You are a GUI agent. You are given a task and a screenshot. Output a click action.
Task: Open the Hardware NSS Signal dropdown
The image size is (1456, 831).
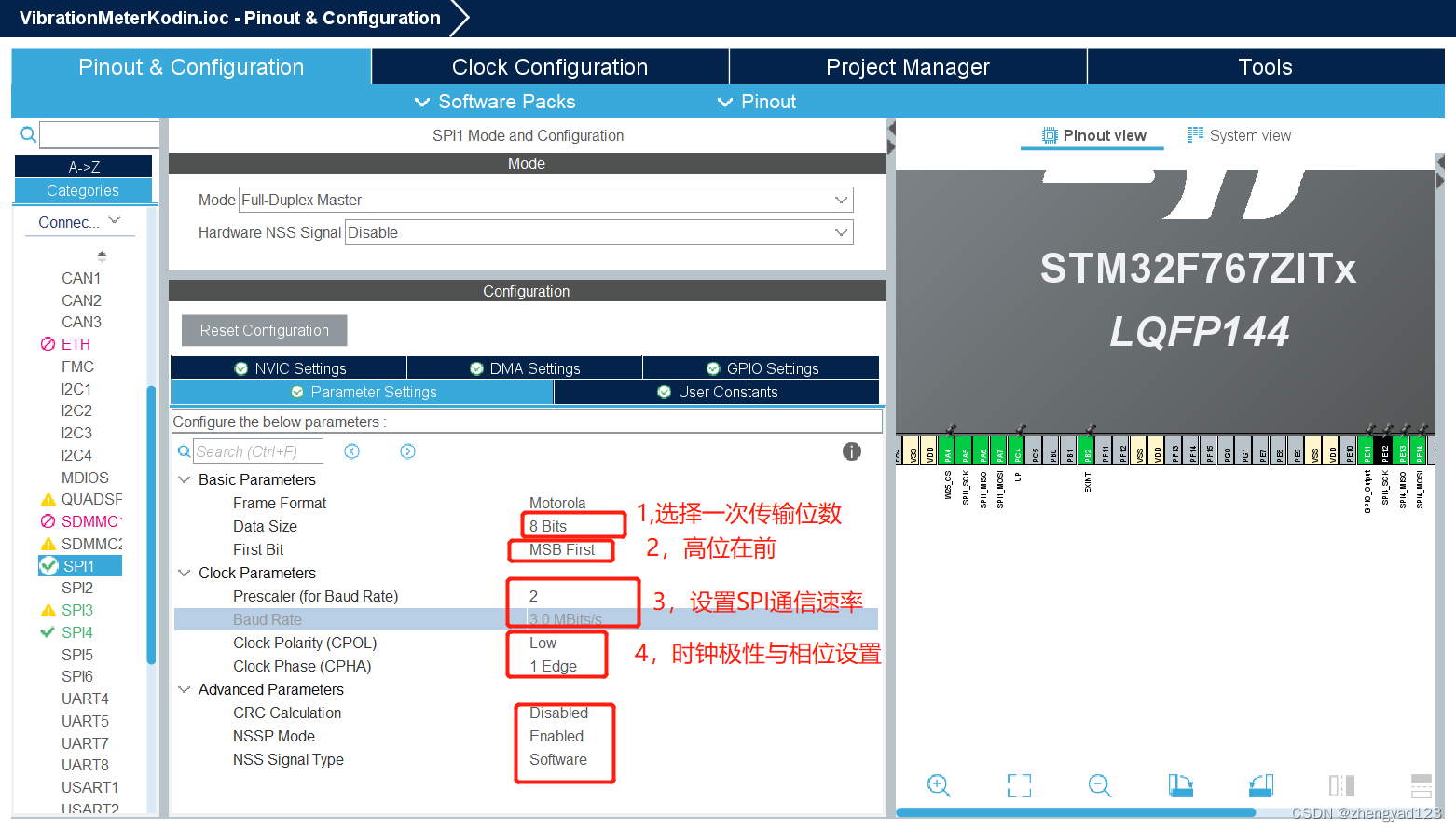click(x=599, y=232)
